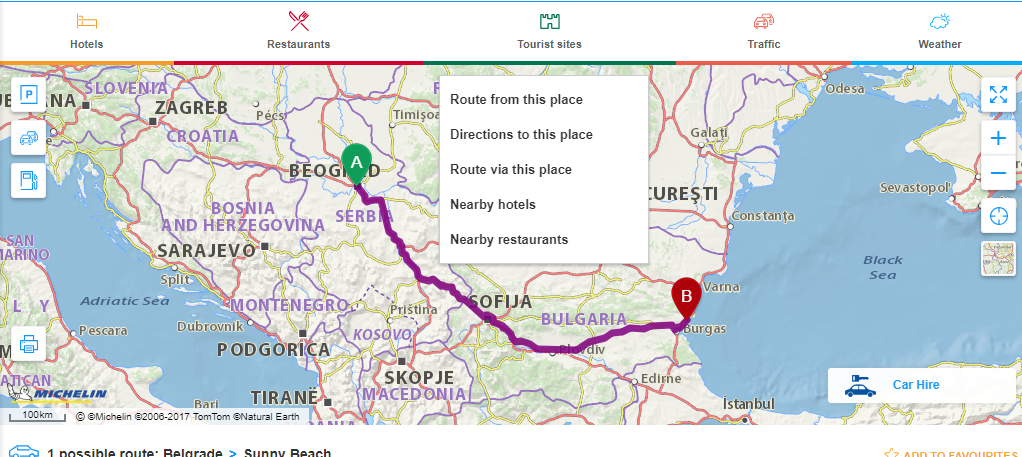This screenshot has width=1022, height=457.
Task: Click the Add to Favourites link
Action: tap(950, 454)
